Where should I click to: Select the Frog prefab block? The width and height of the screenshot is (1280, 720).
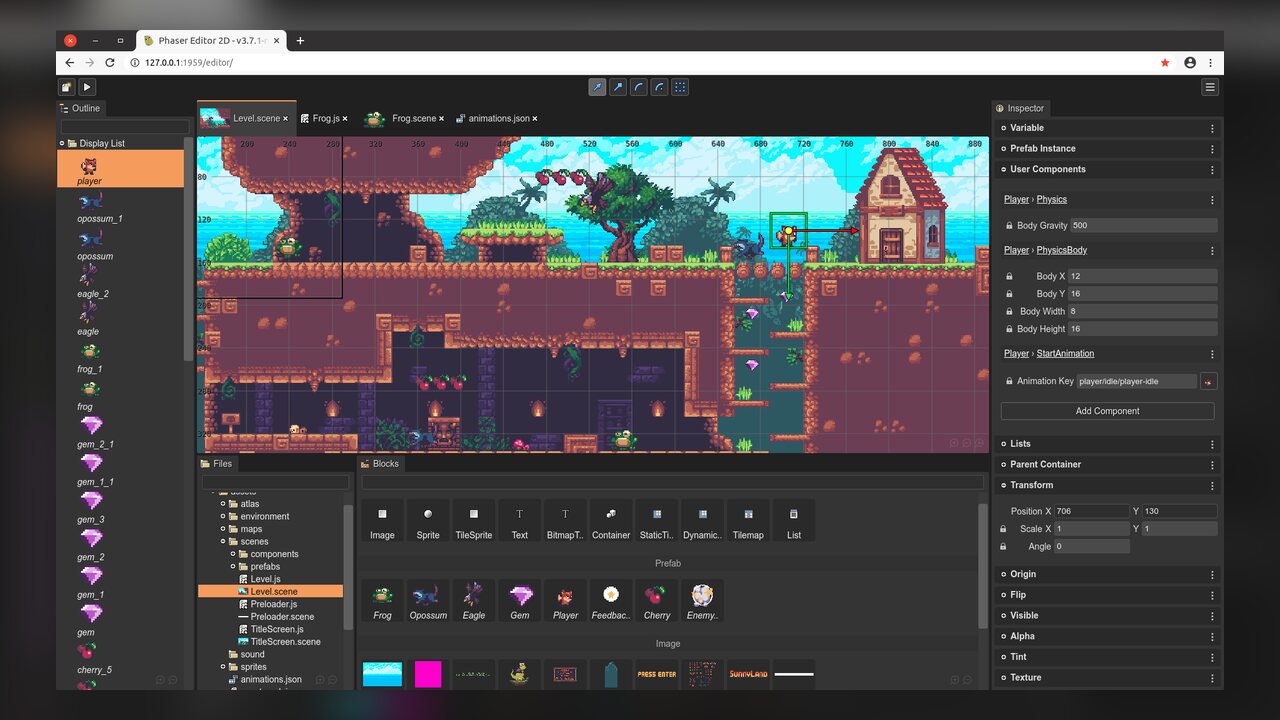pyautogui.click(x=382, y=601)
